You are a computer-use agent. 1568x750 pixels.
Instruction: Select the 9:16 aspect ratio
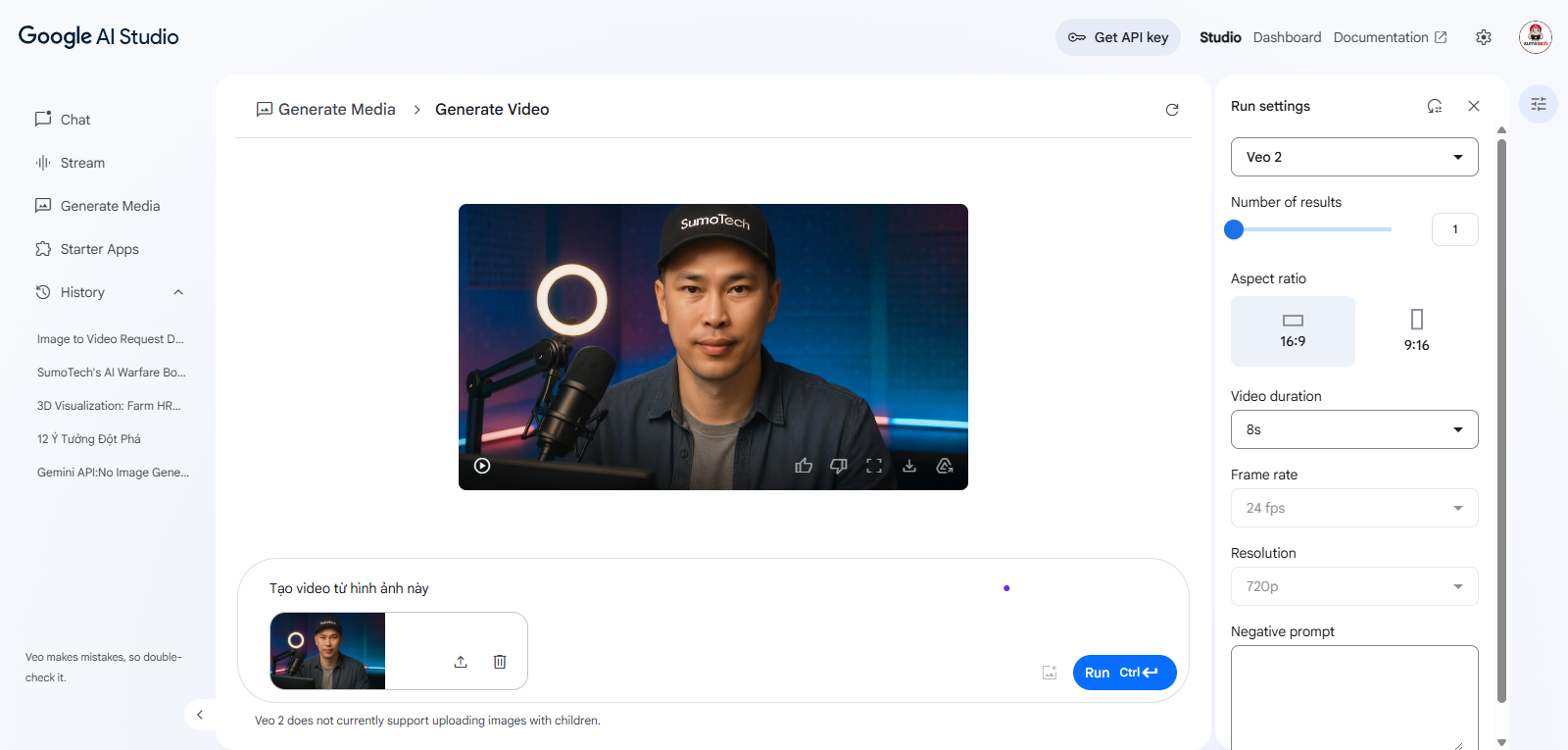pos(1416,331)
